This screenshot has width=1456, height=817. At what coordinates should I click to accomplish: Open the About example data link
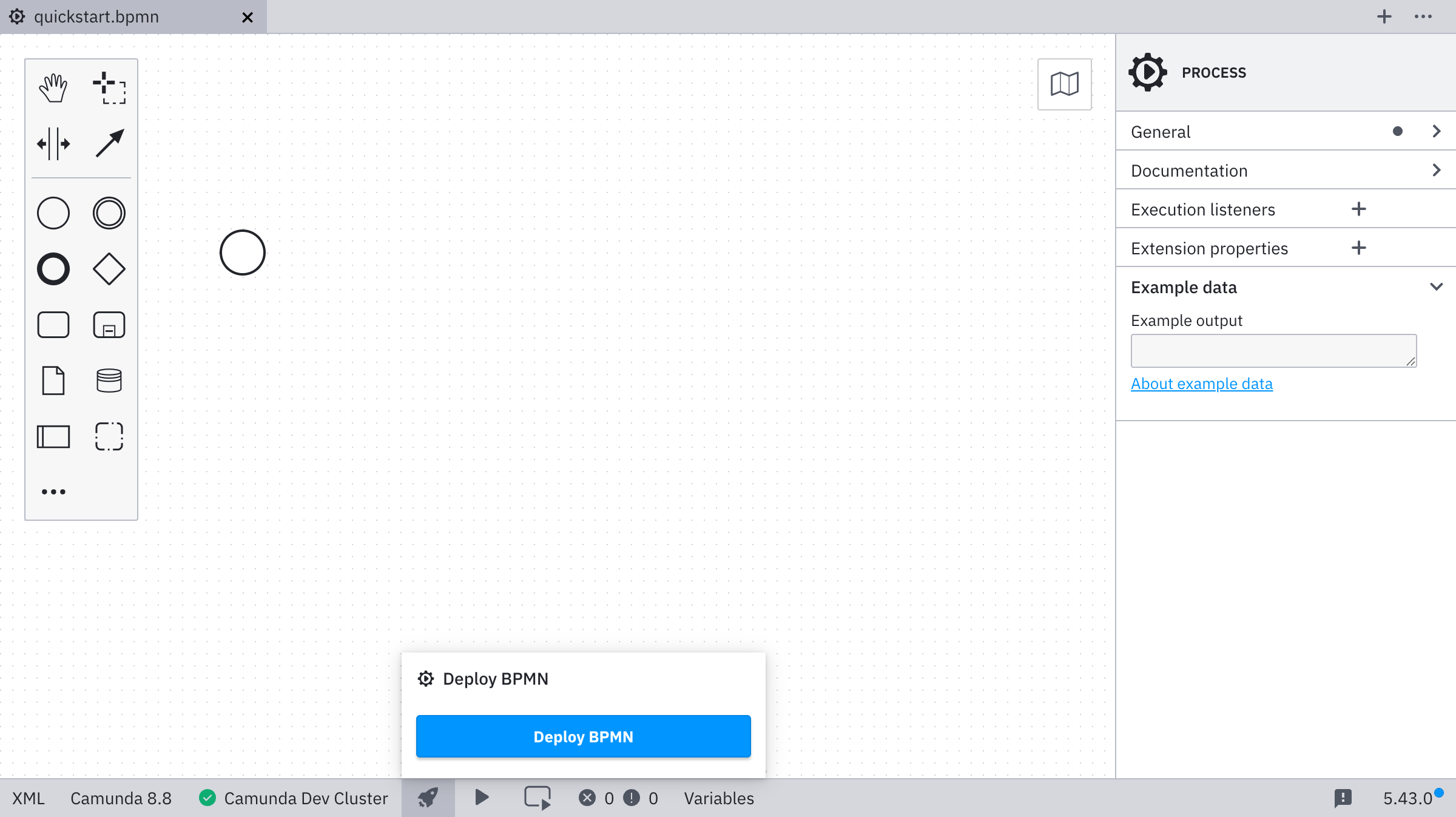[x=1201, y=384]
